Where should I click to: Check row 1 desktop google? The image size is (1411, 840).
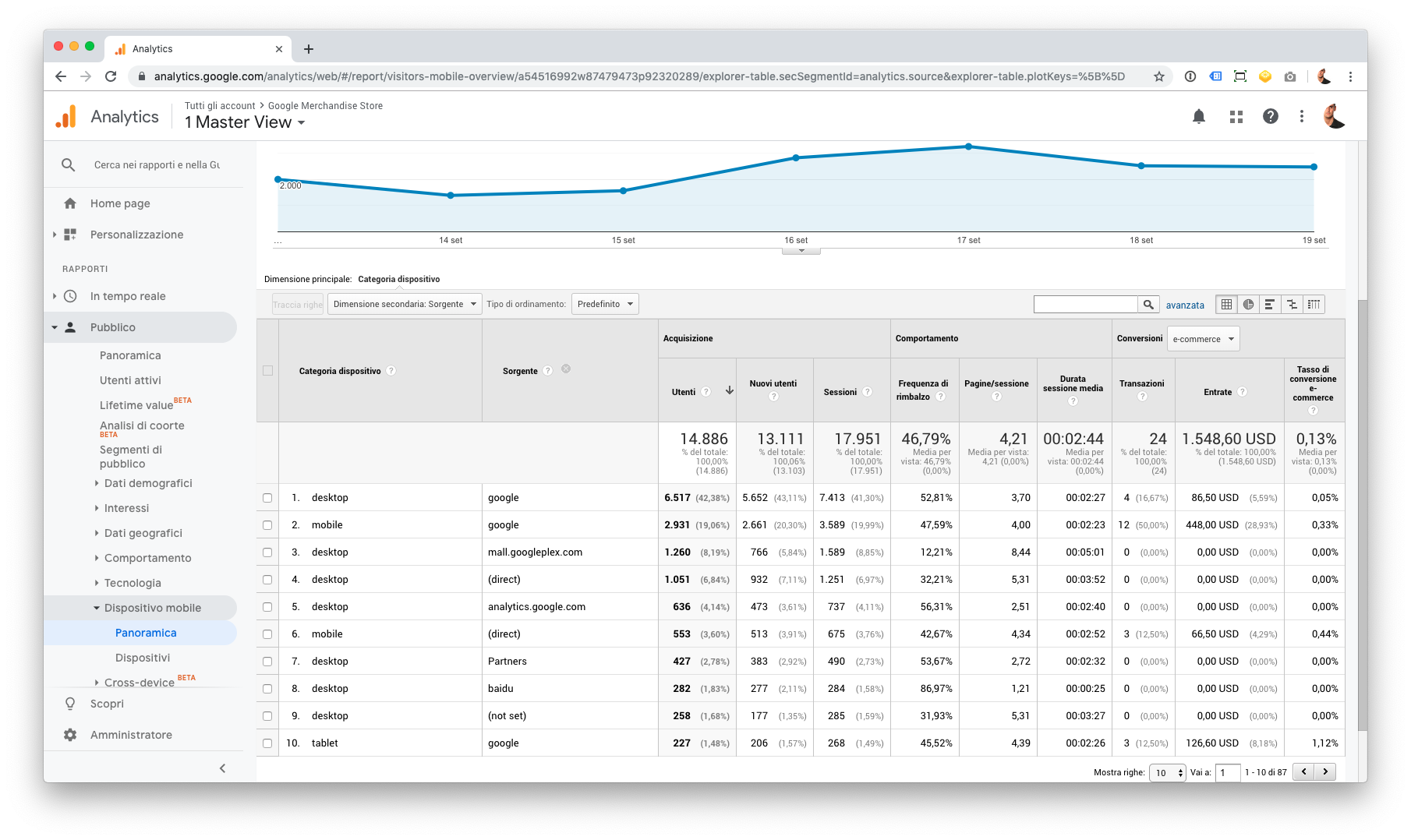pyautogui.click(x=267, y=498)
